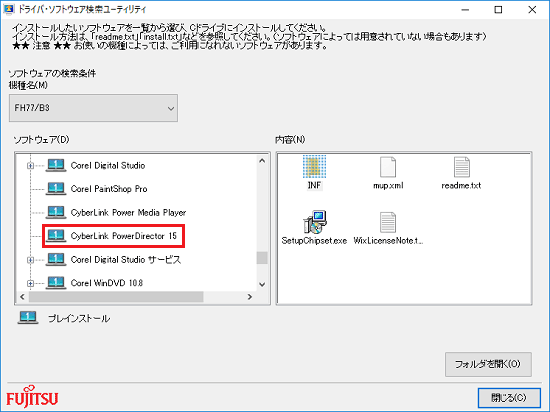Image resolution: width=550 pixels, height=412 pixels.
Task: Select CyberLink Power Media Player entry
Action: pyautogui.click(x=128, y=212)
